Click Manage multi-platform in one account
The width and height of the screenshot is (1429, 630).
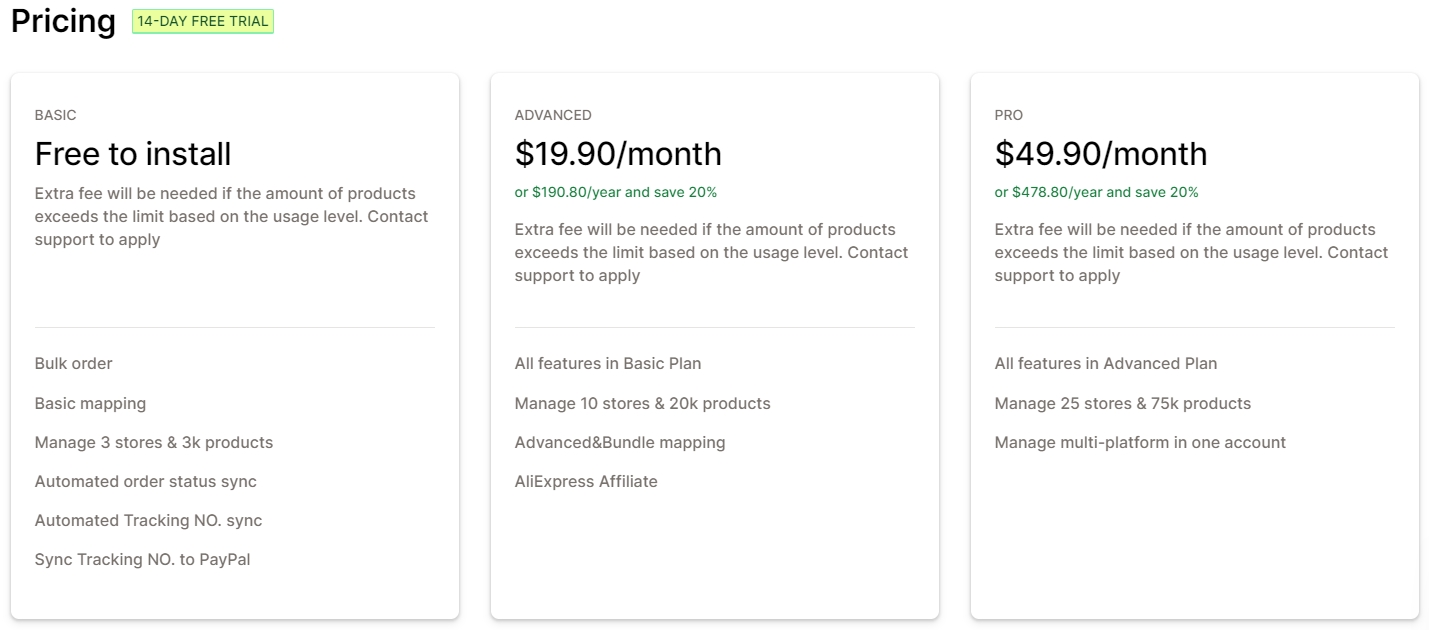pos(1140,443)
